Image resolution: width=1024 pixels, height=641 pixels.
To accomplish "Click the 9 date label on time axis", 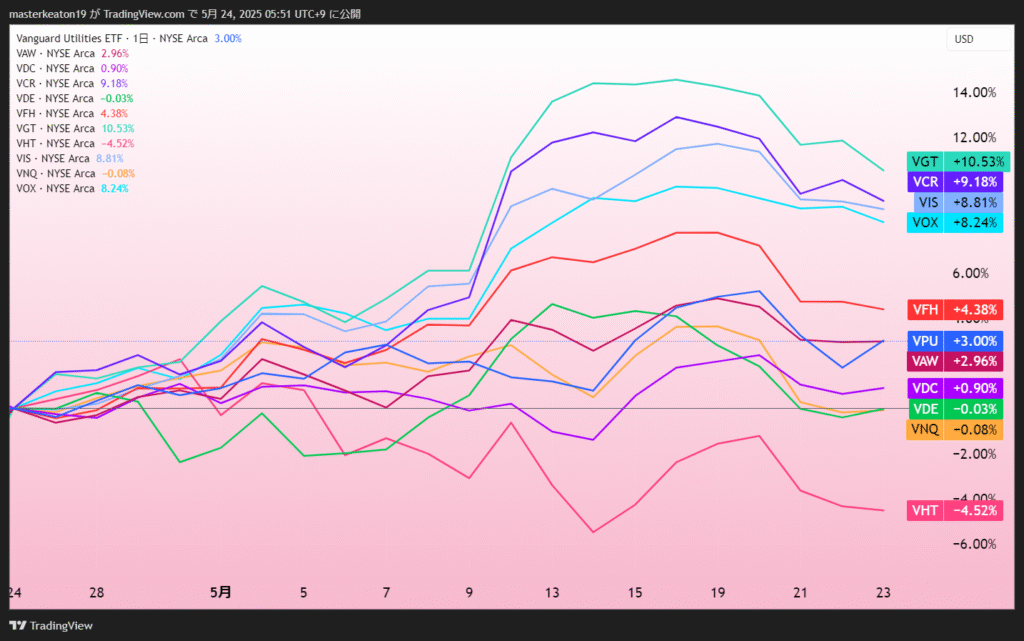I will click(x=469, y=593).
